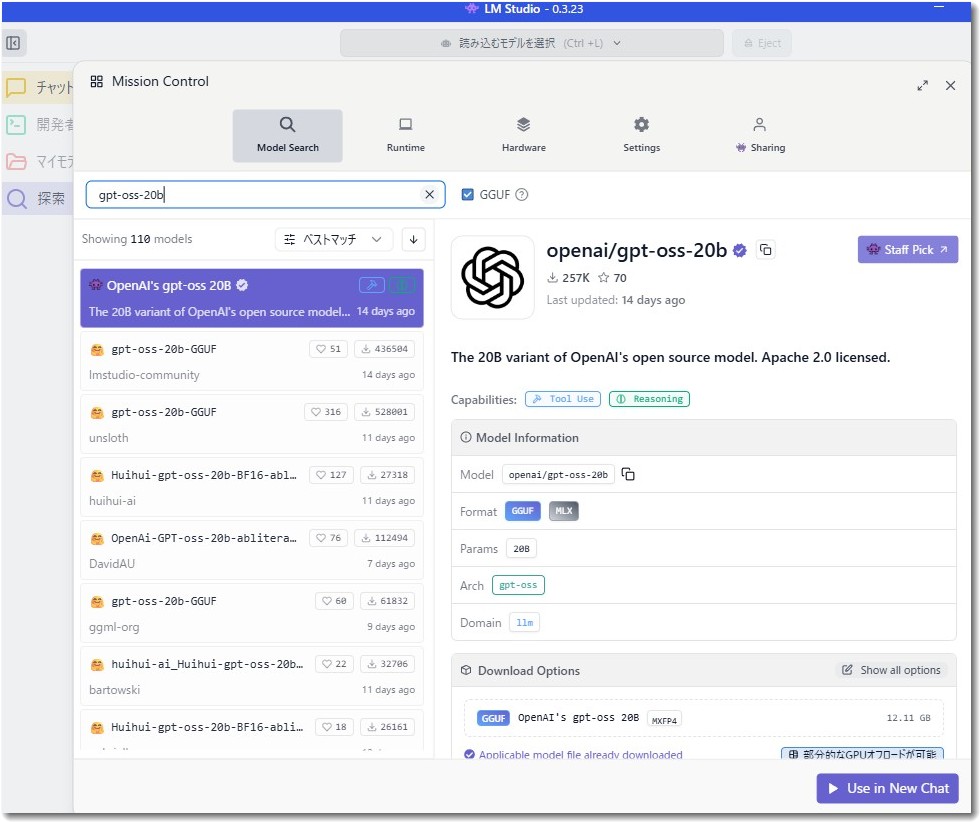The height and width of the screenshot is (822, 980).
Task: Select OpenAI's gpt-oss 20B search result
Action: pos(252,298)
